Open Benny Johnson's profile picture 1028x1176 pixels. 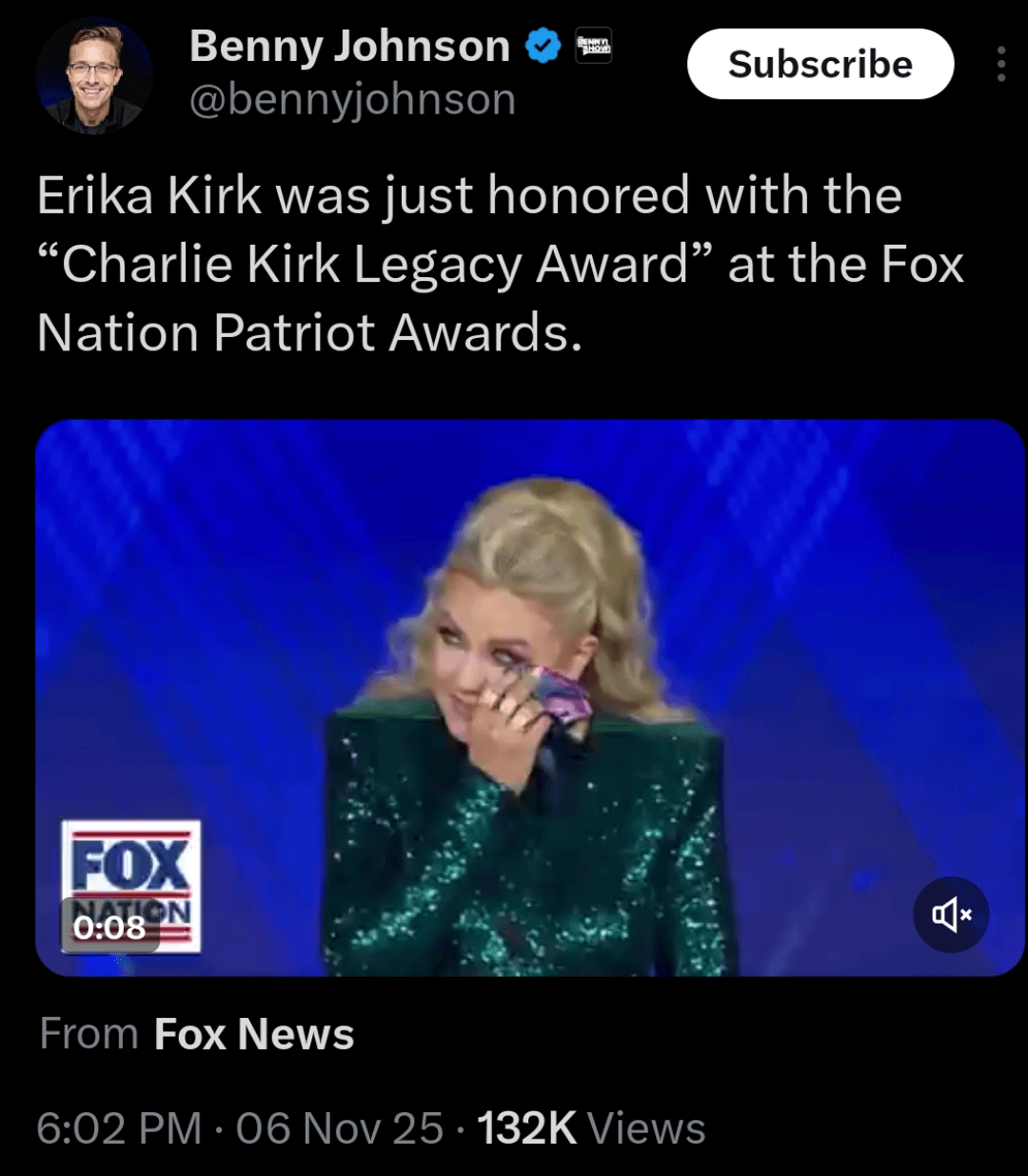(94, 74)
